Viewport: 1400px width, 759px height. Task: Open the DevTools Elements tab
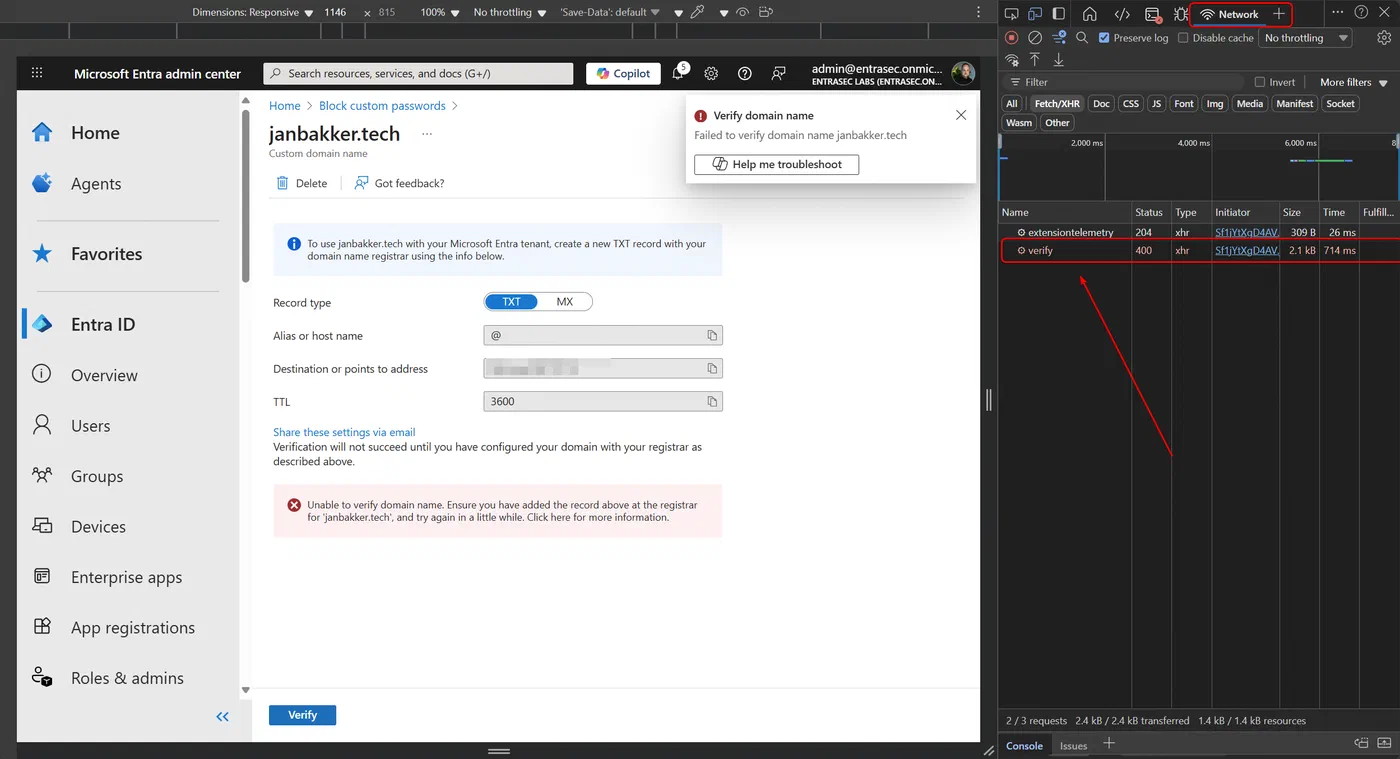pyautogui.click(x=1122, y=14)
